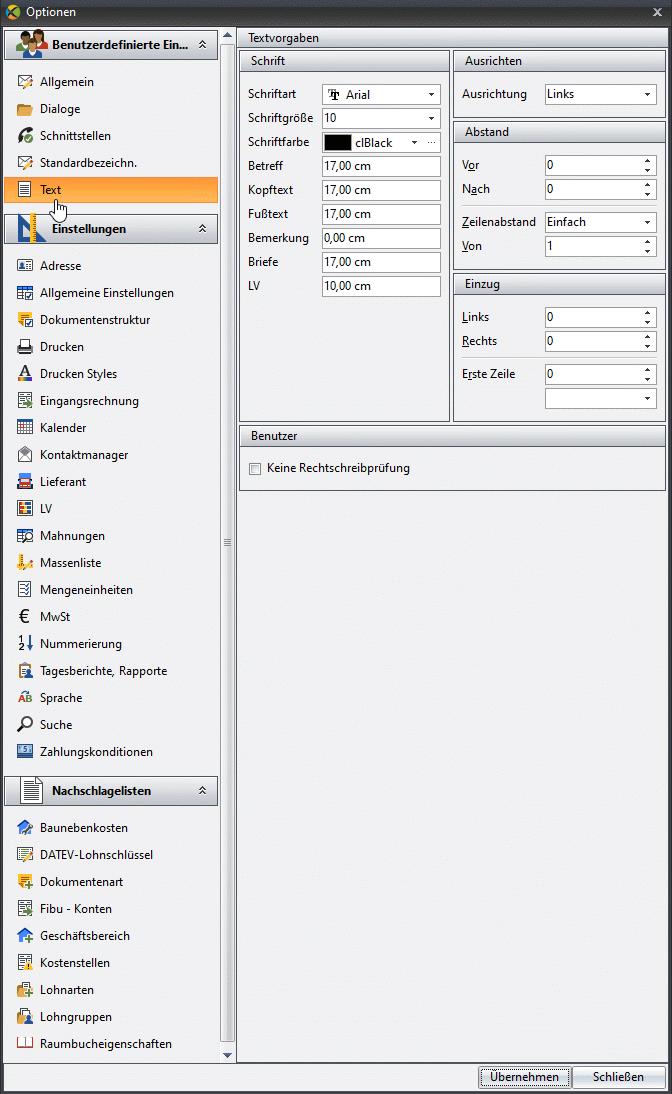Click sidebar scroll up arrow
672x1094 pixels.
pos(227,35)
